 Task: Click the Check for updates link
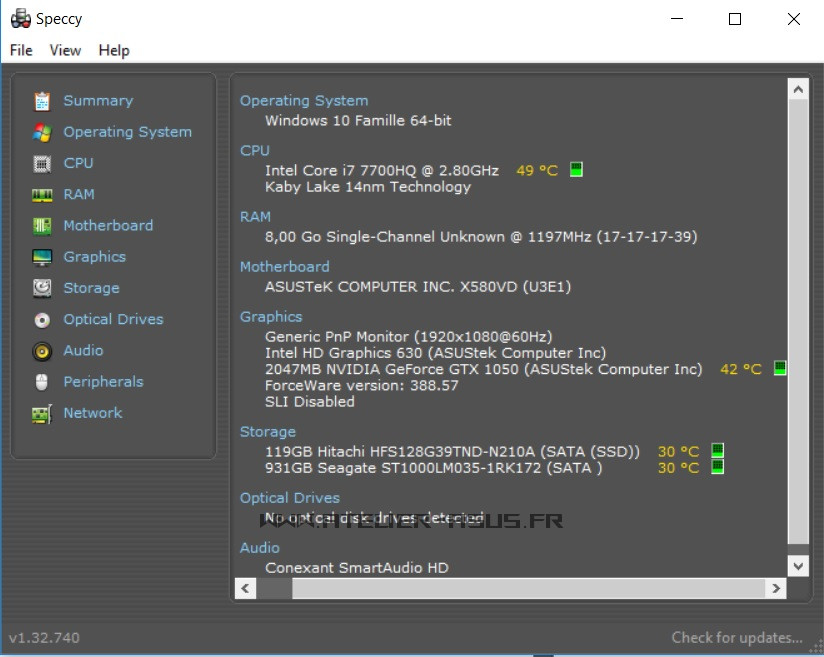tap(737, 637)
